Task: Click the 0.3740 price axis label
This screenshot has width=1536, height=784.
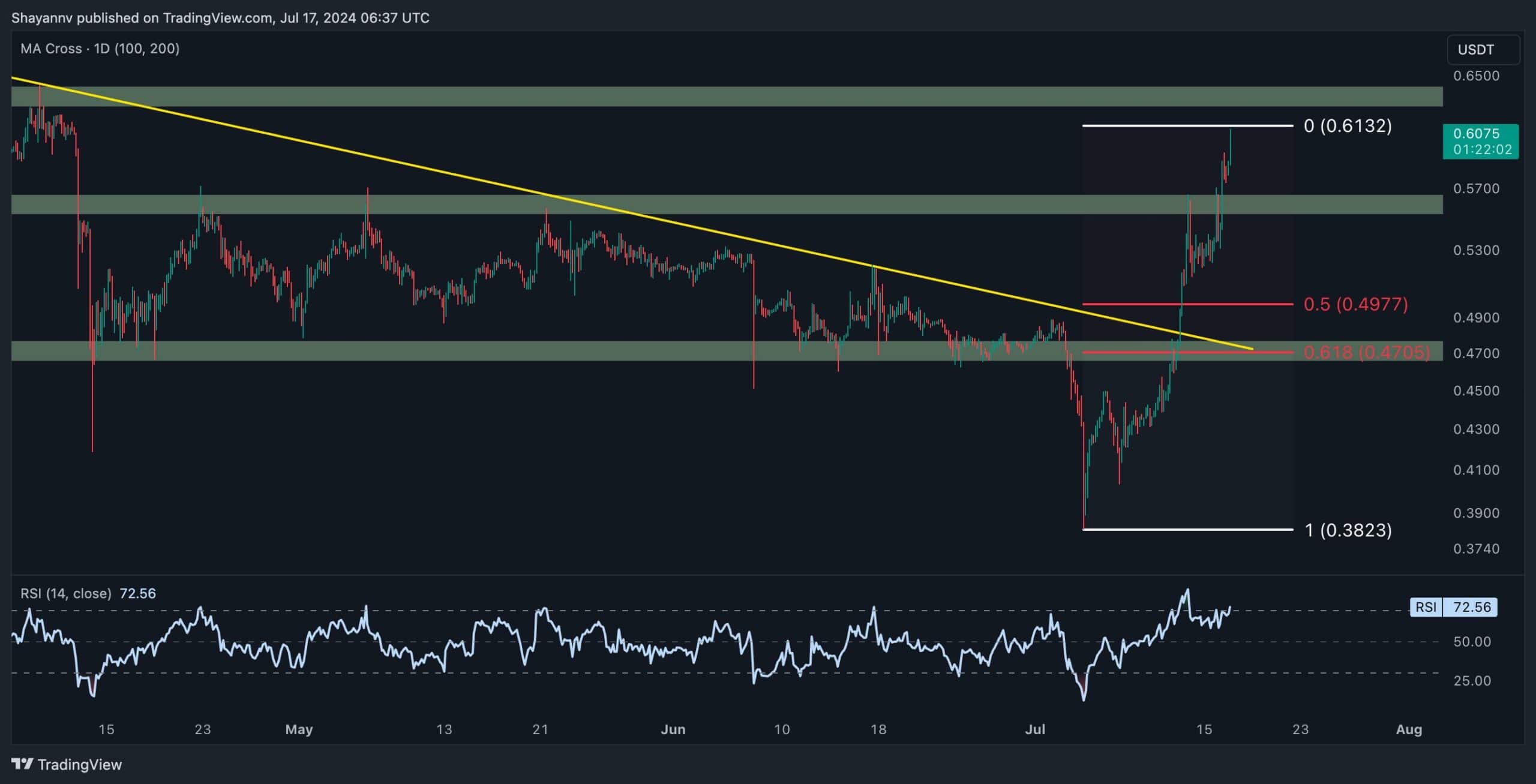Action: pos(1476,548)
